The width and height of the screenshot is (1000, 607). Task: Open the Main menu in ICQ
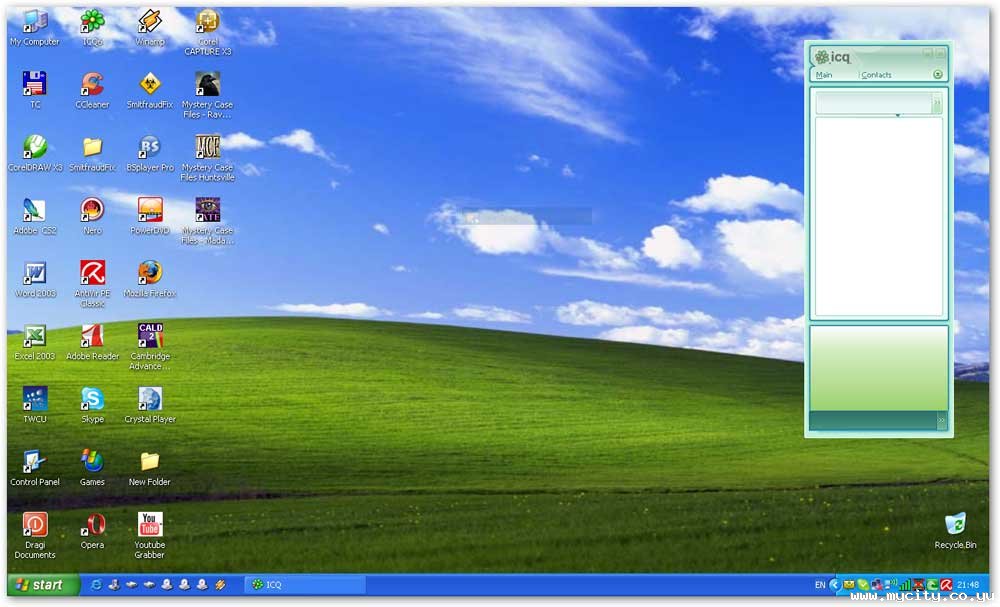(x=824, y=75)
